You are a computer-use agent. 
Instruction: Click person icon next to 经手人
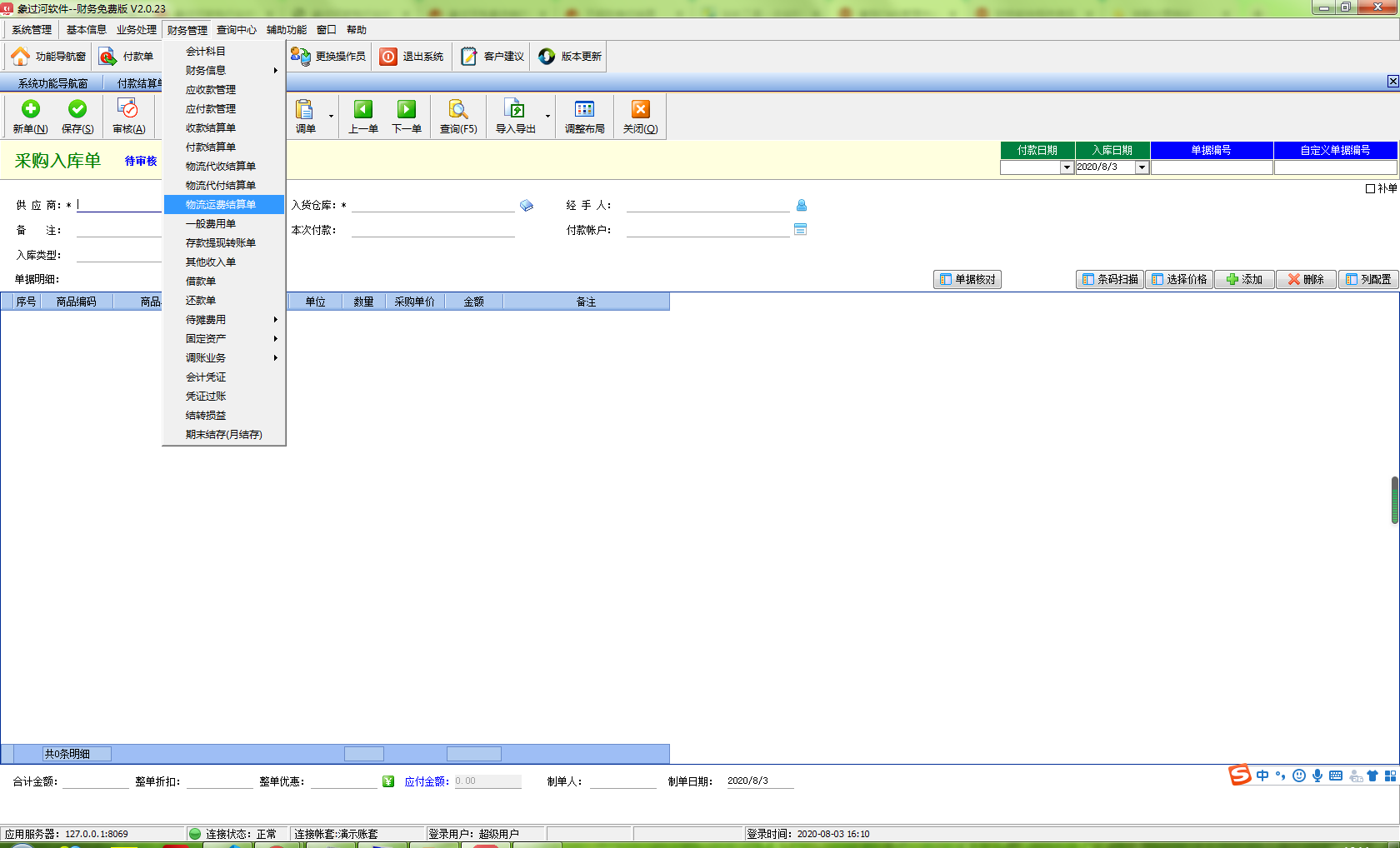pyautogui.click(x=802, y=205)
